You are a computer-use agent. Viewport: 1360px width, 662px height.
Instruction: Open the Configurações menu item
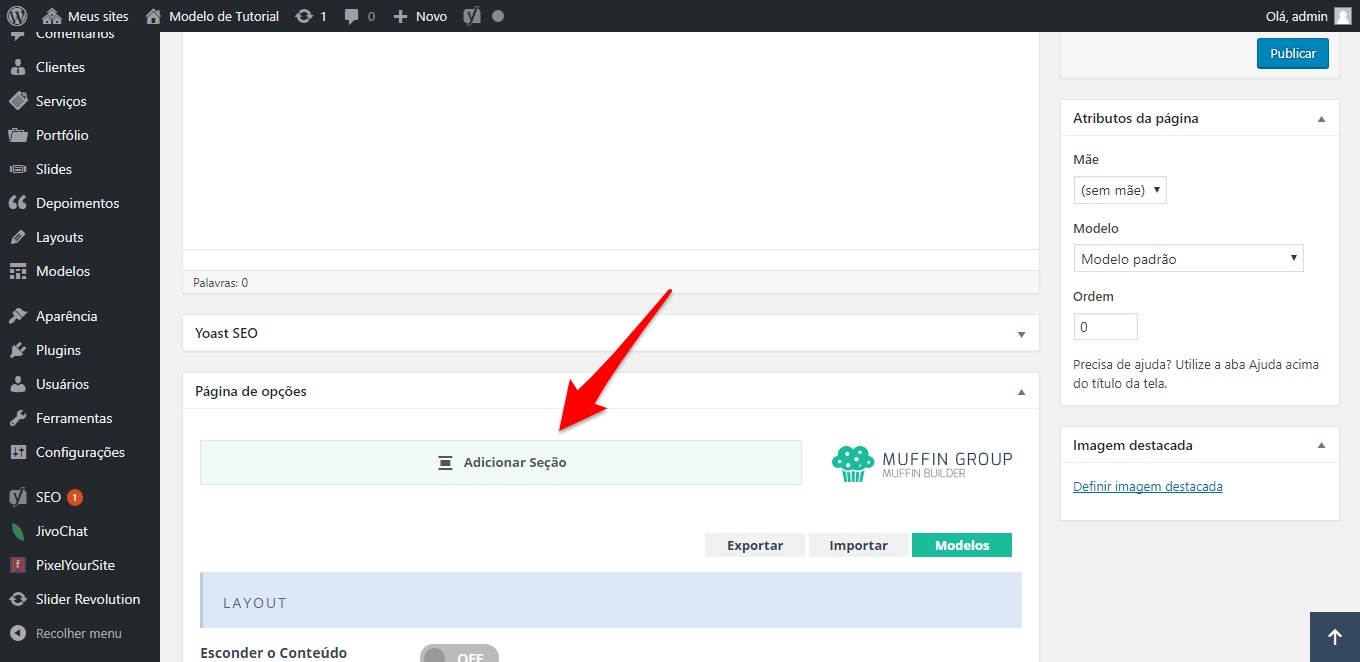[80, 452]
